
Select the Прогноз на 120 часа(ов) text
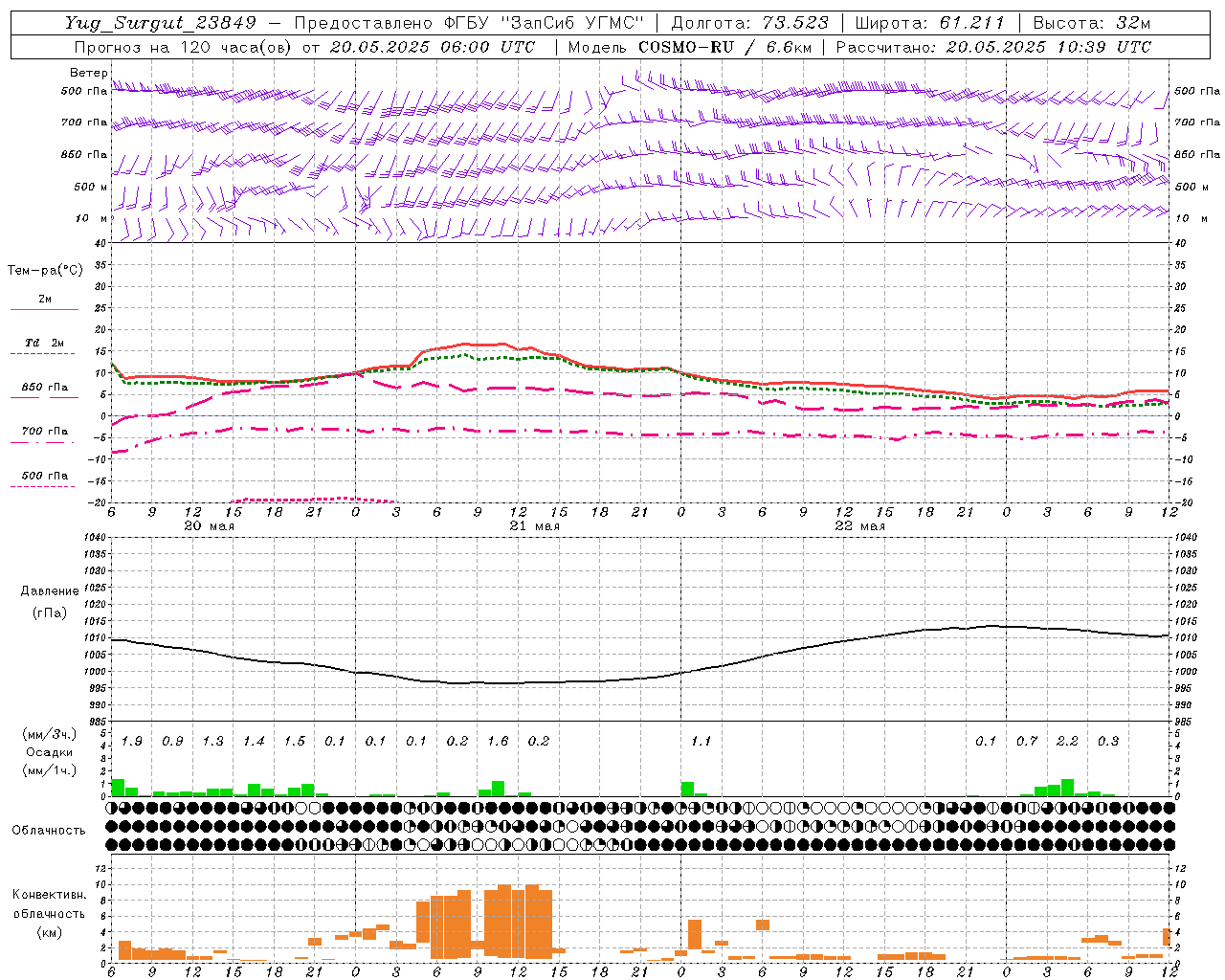[x=184, y=47]
